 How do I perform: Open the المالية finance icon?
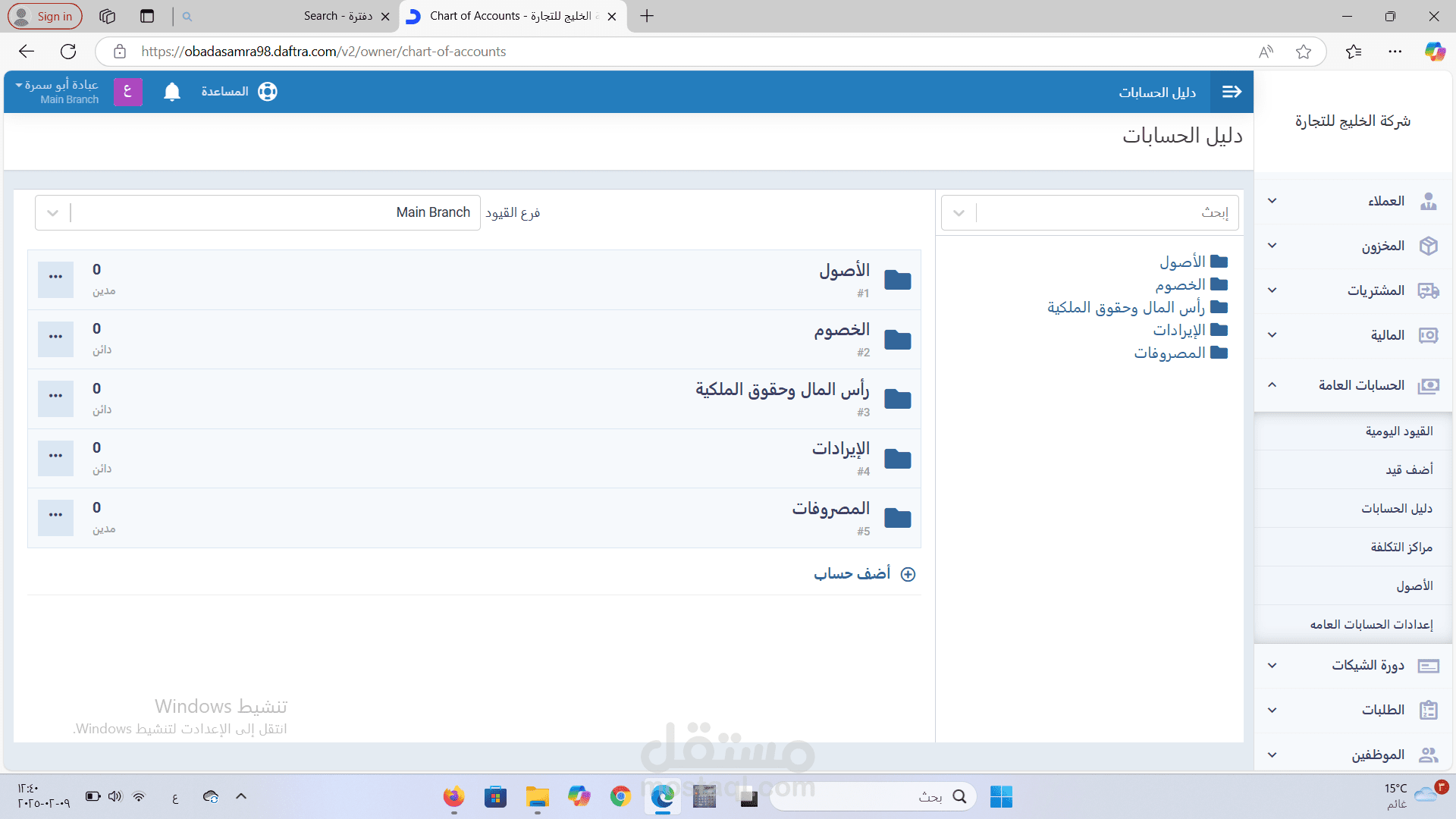tap(1430, 334)
